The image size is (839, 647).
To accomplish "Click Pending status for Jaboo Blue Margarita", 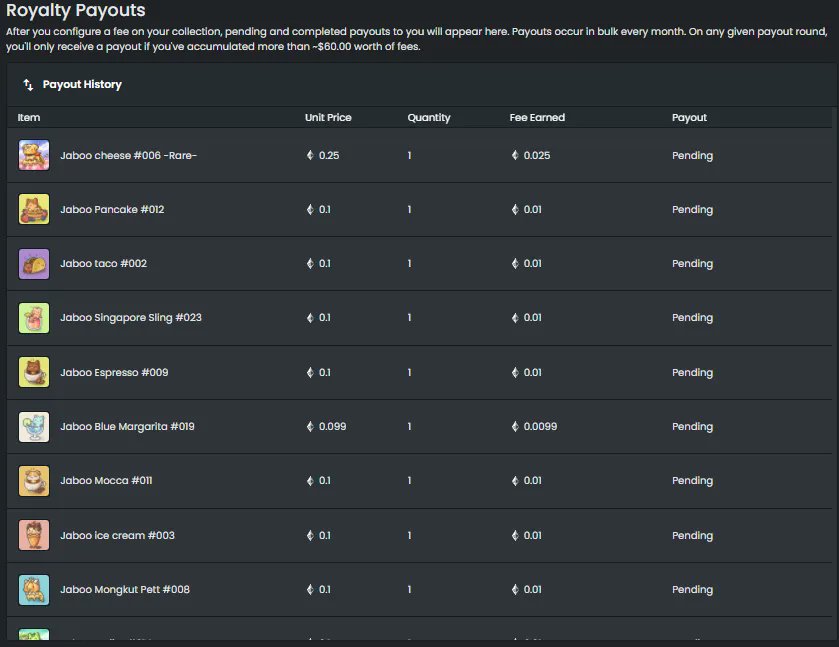I will click(x=692, y=427).
